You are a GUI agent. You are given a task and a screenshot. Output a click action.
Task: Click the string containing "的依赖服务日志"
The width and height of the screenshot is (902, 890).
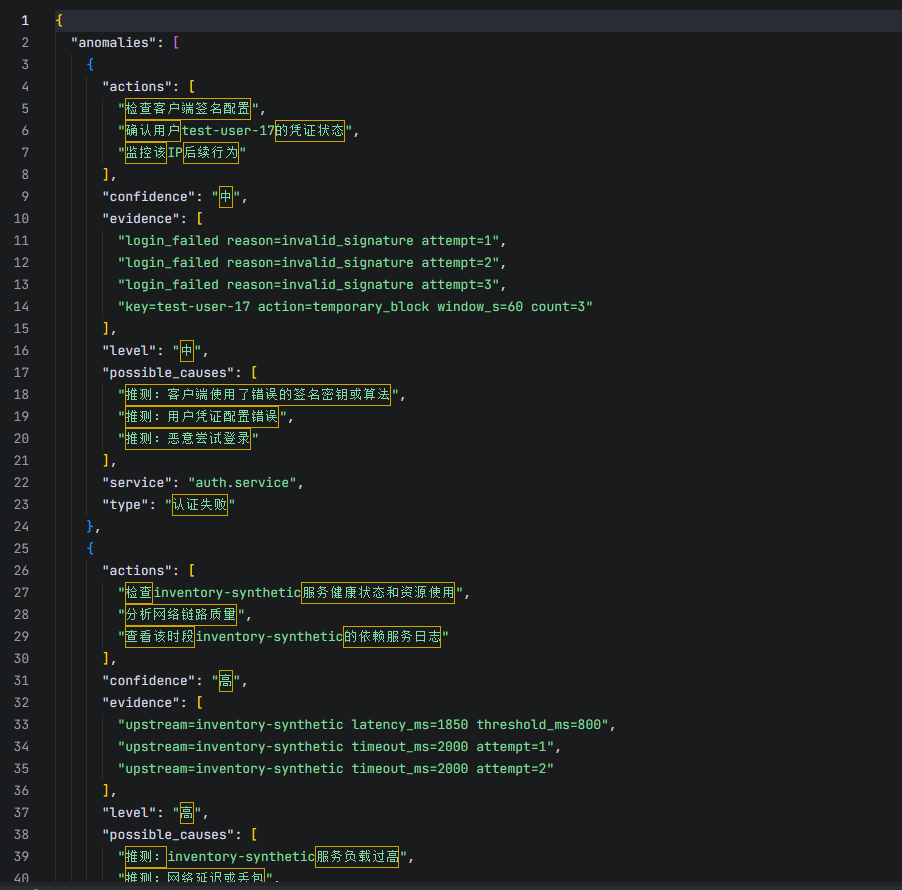point(283,637)
